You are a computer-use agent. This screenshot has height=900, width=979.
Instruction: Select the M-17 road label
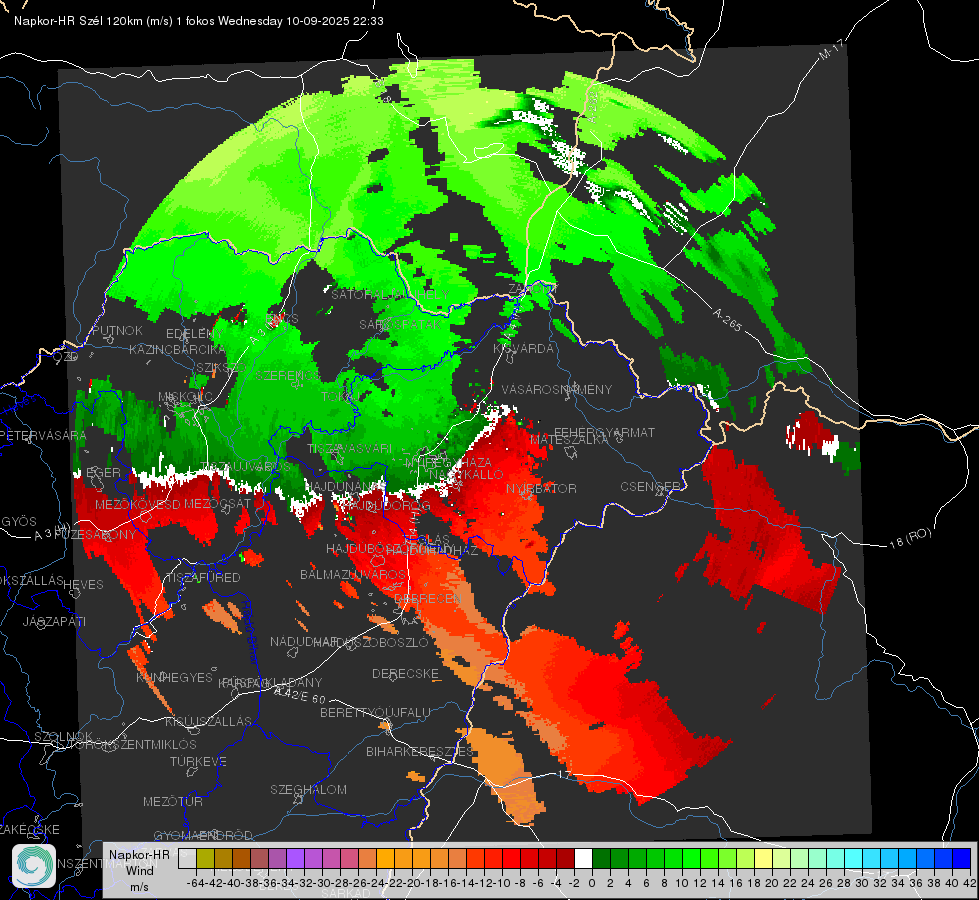tap(831, 50)
